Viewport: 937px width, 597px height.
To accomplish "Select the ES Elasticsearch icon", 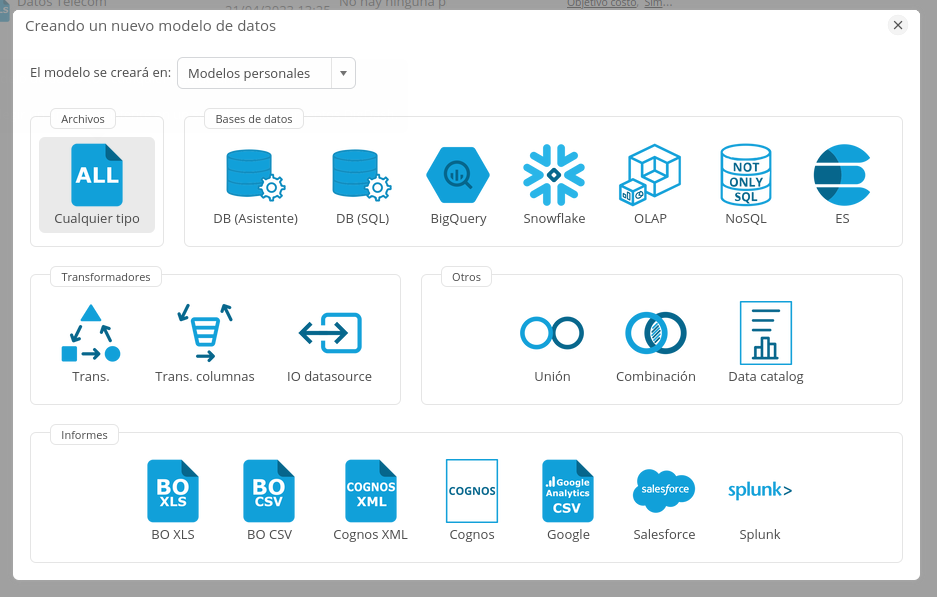I will point(842,176).
